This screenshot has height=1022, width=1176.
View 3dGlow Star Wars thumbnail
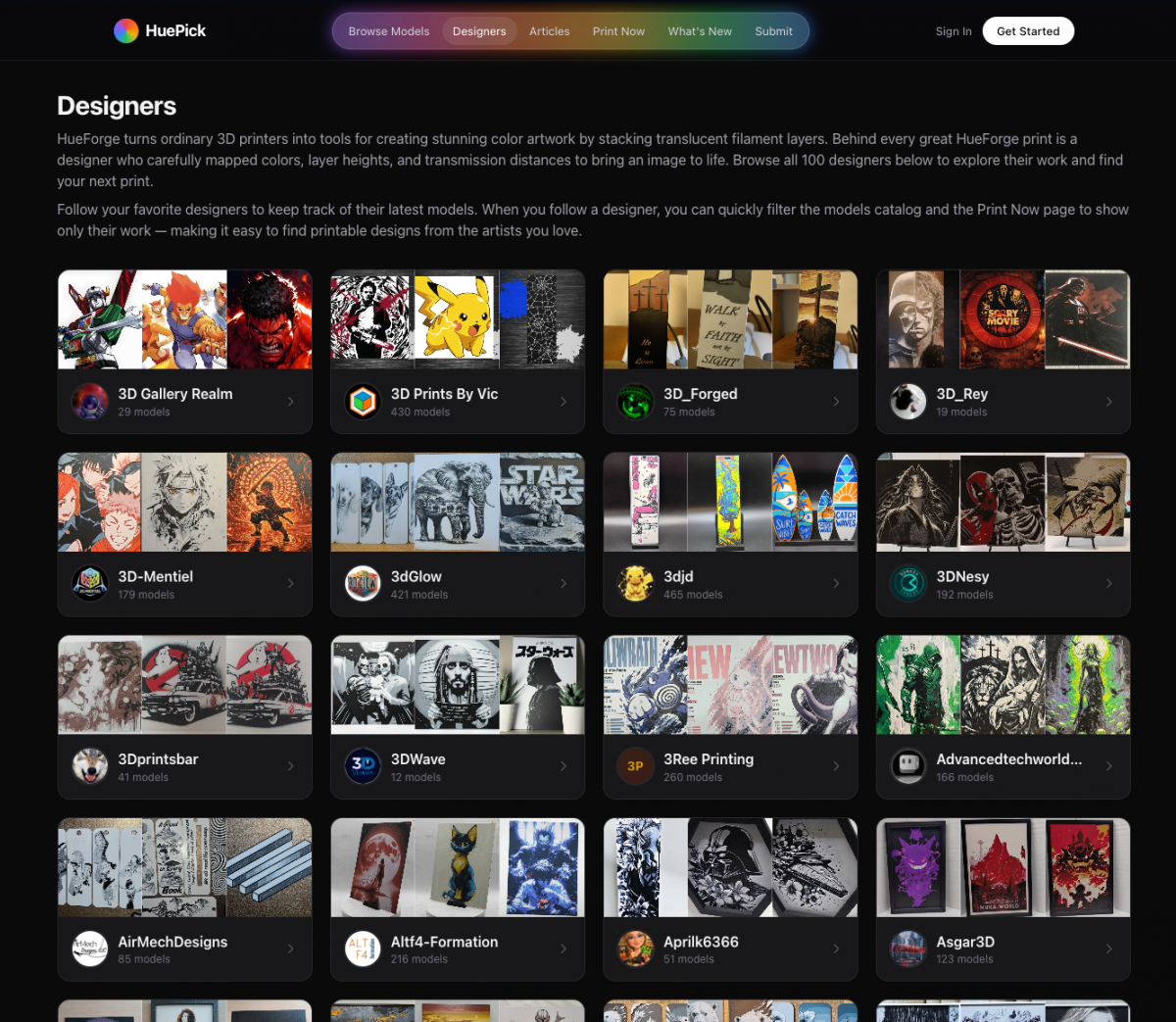[543, 502]
